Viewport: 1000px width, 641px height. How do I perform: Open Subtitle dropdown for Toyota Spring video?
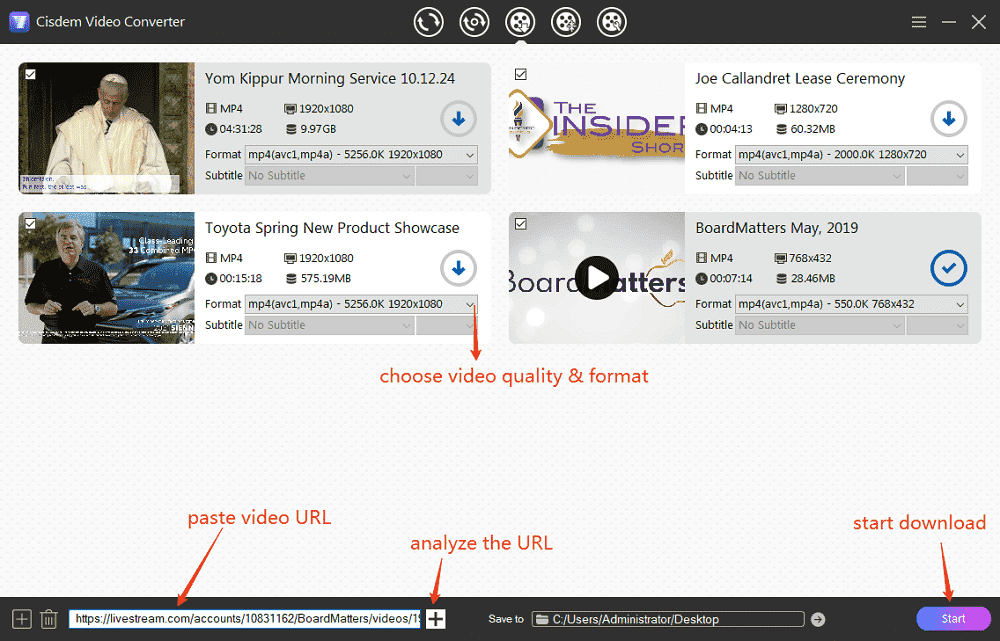[330, 325]
